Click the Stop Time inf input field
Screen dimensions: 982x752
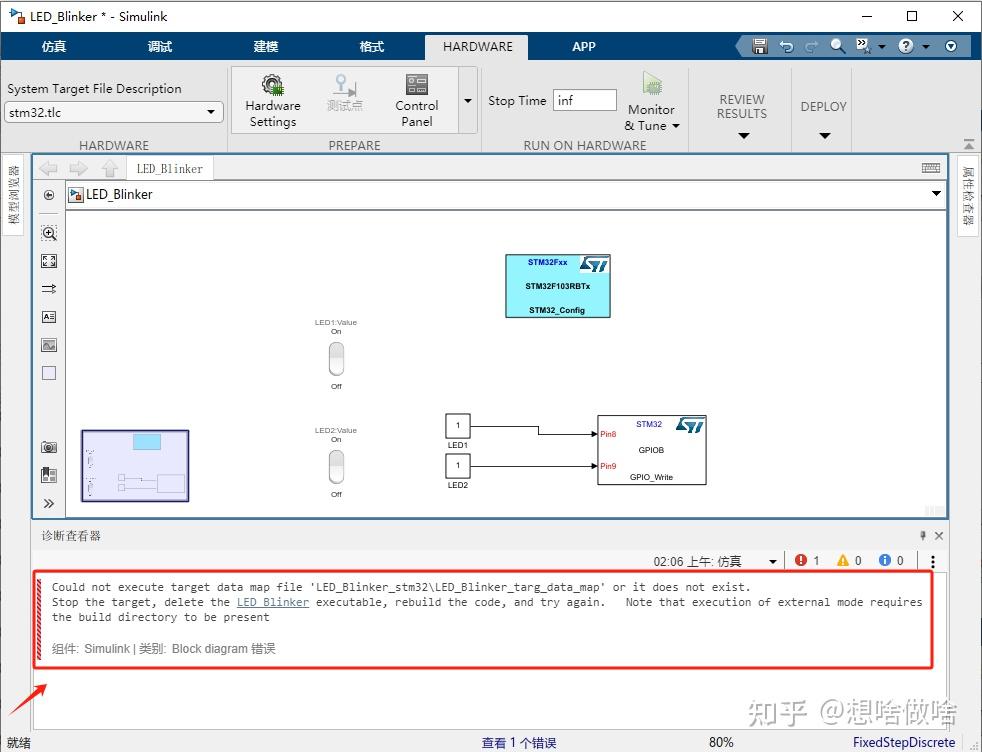pos(584,100)
